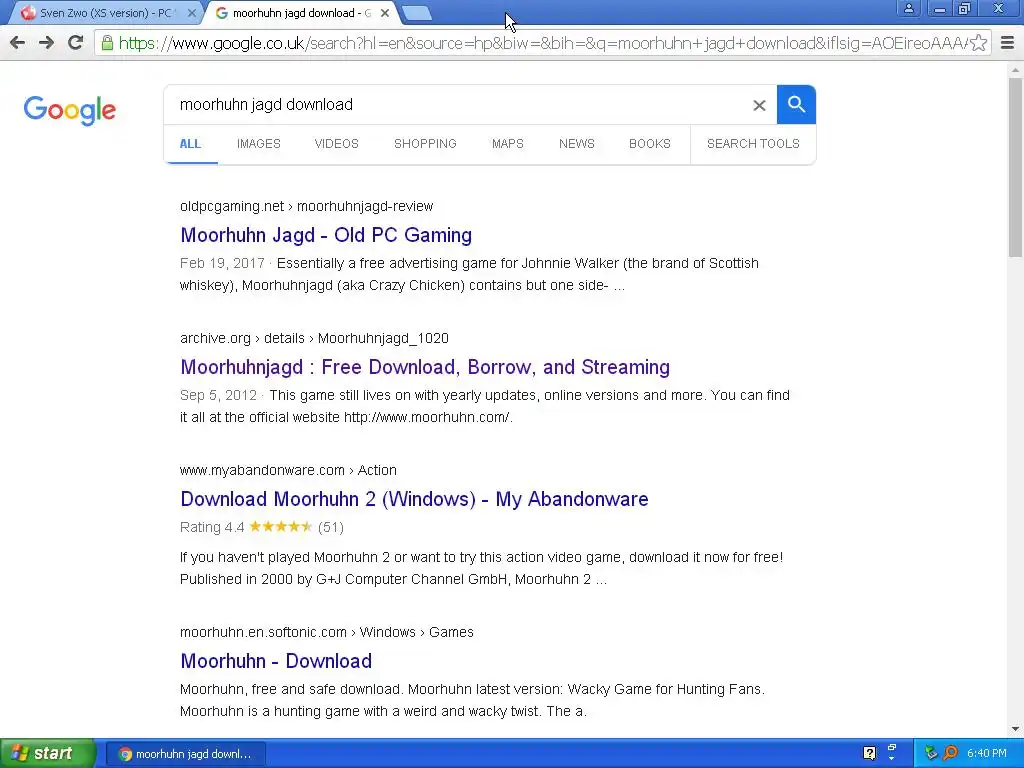This screenshot has width=1024, height=768.
Task: Click the Sep 5, 2012 result date
Action: click(218, 395)
